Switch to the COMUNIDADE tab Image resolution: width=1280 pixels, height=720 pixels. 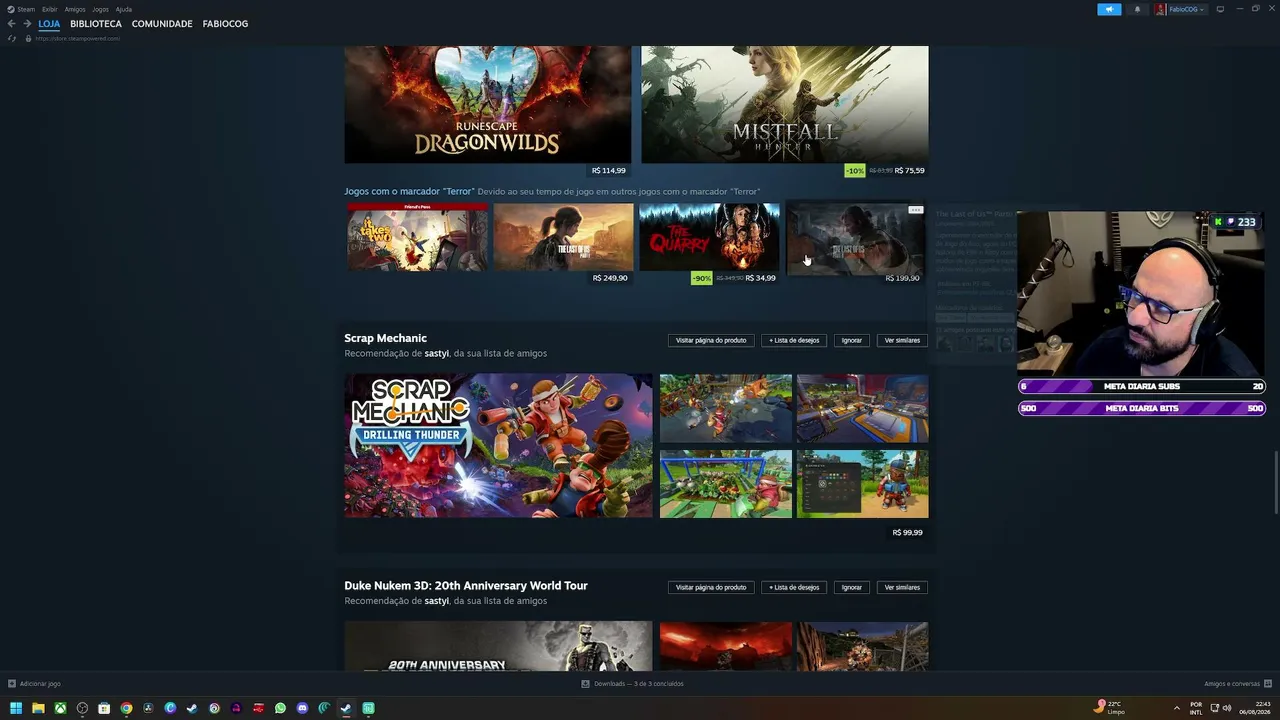click(162, 24)
